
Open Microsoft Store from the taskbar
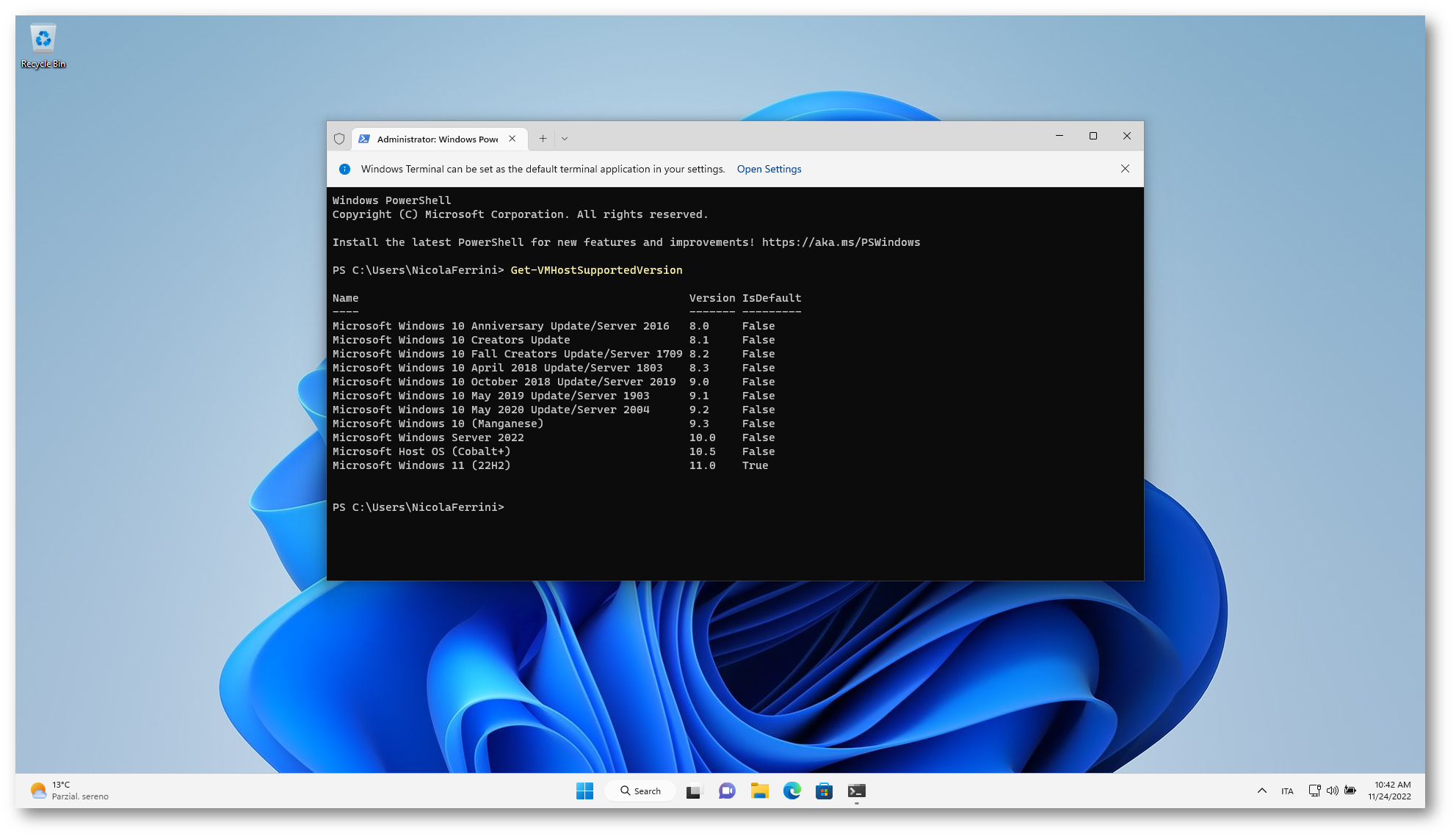click(824, 791)
